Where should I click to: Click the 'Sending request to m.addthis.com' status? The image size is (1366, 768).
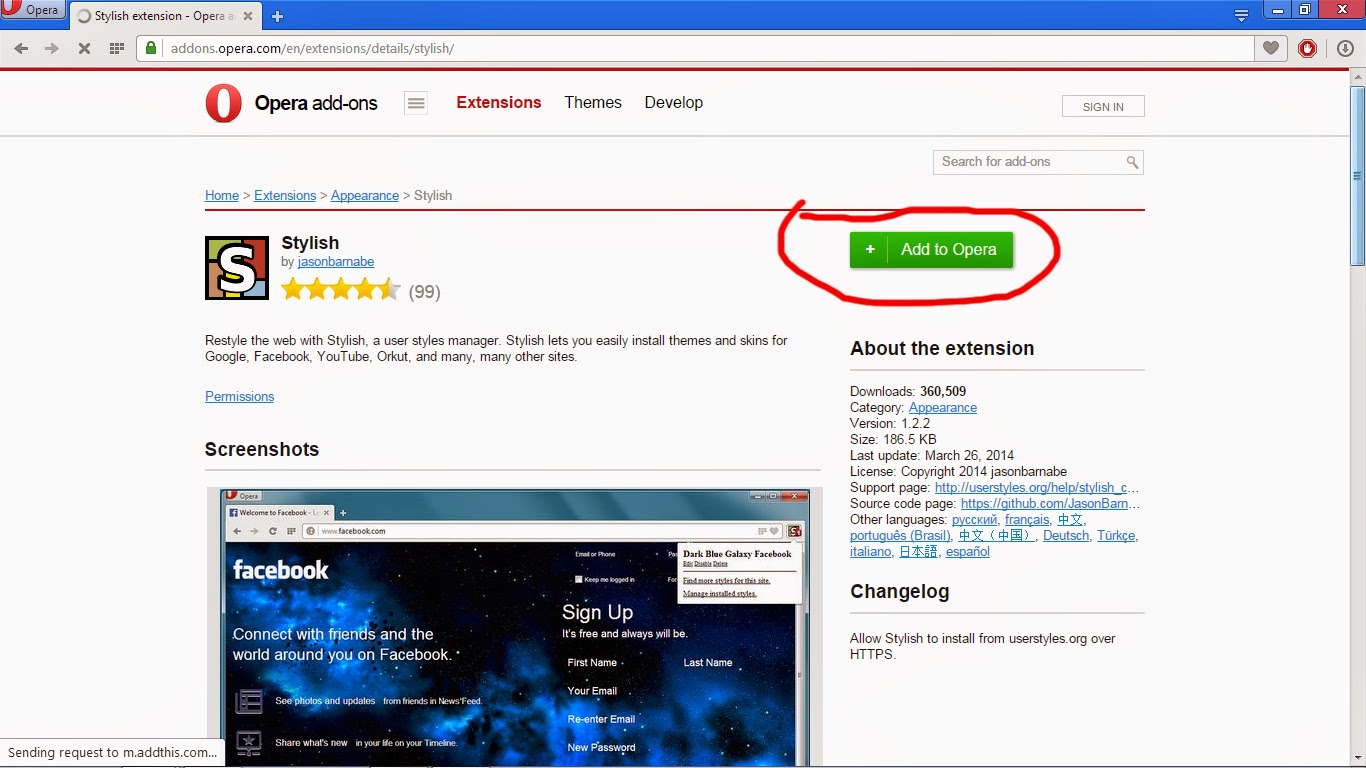coord(112,752)
